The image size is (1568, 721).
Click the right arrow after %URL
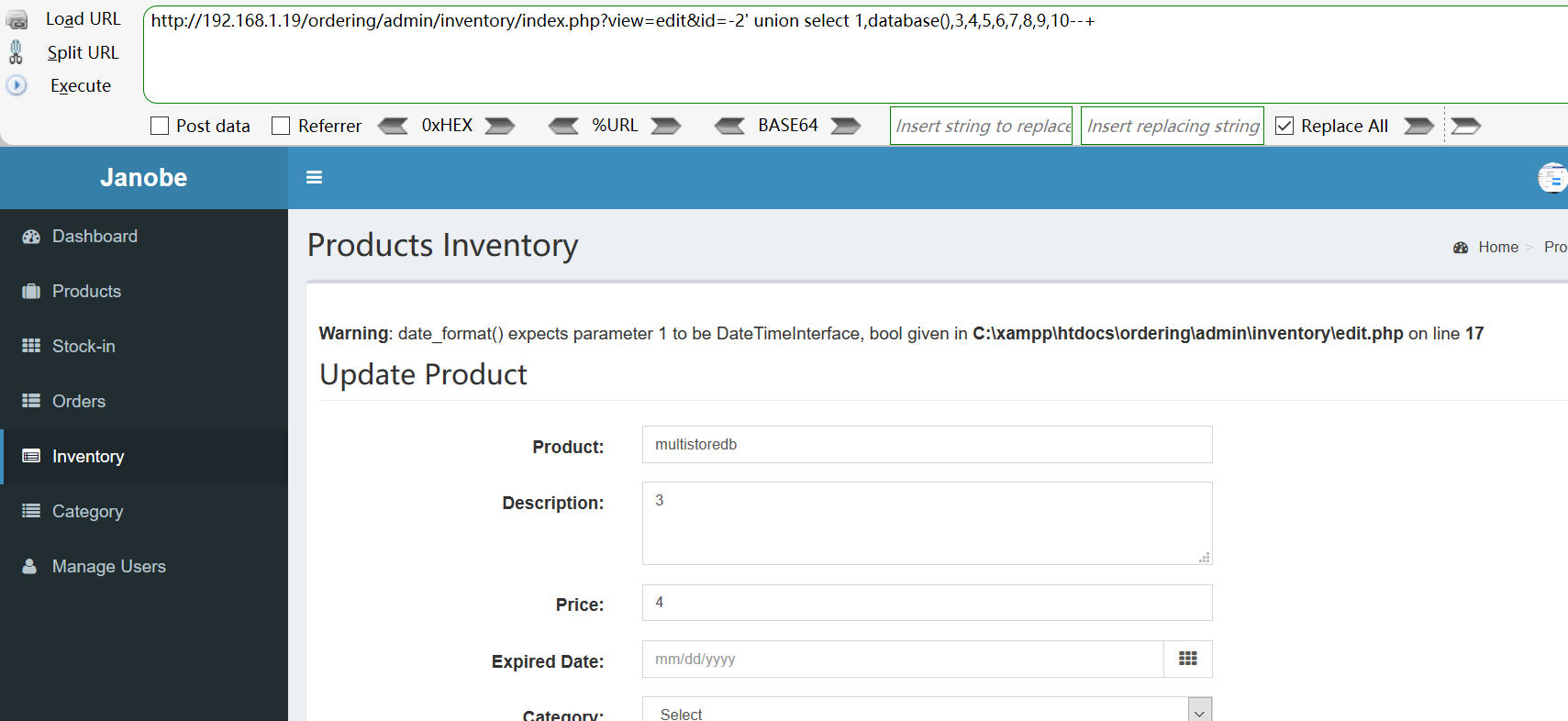pyautogui.click(x=666, y=126)
